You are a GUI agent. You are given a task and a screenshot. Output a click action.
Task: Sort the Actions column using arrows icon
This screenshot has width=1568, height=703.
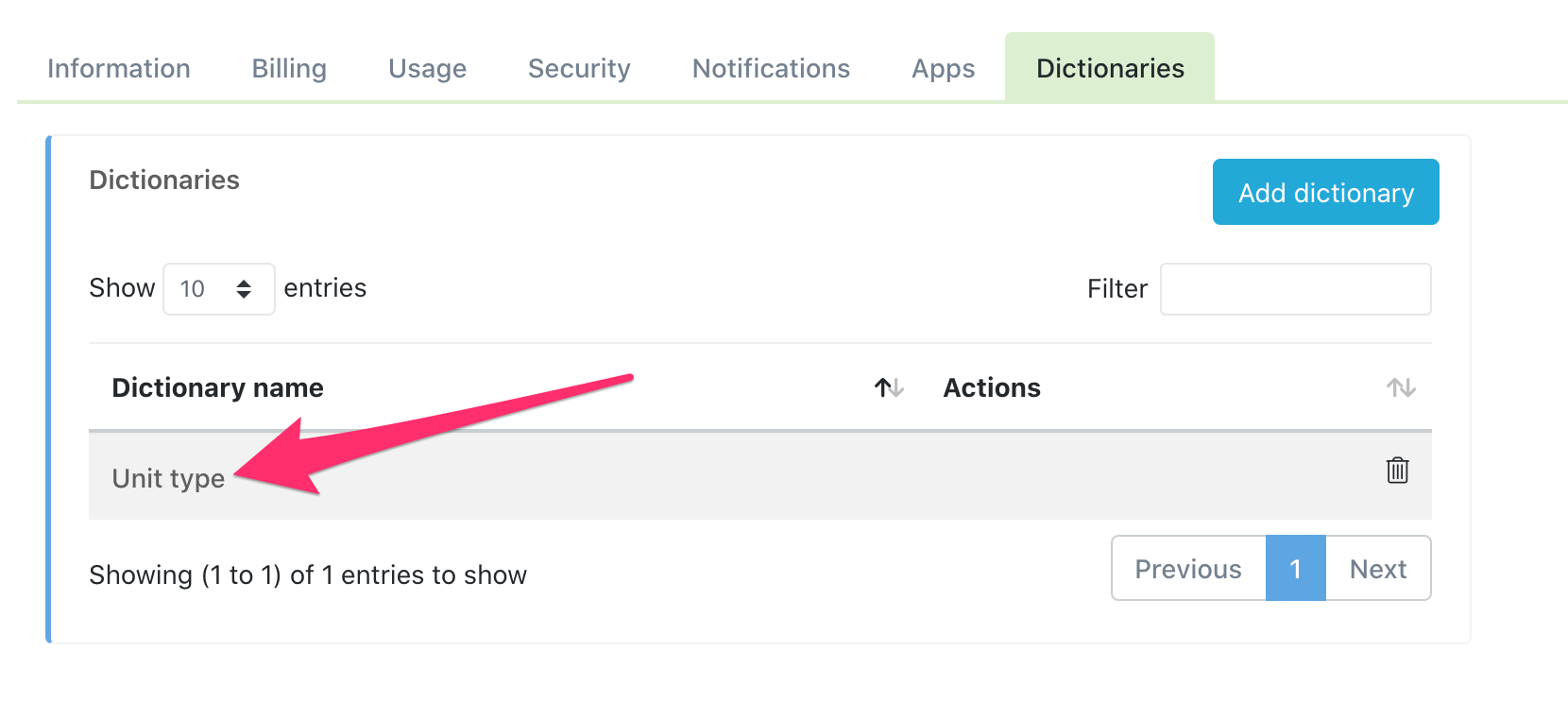(x=1401, y=387)
